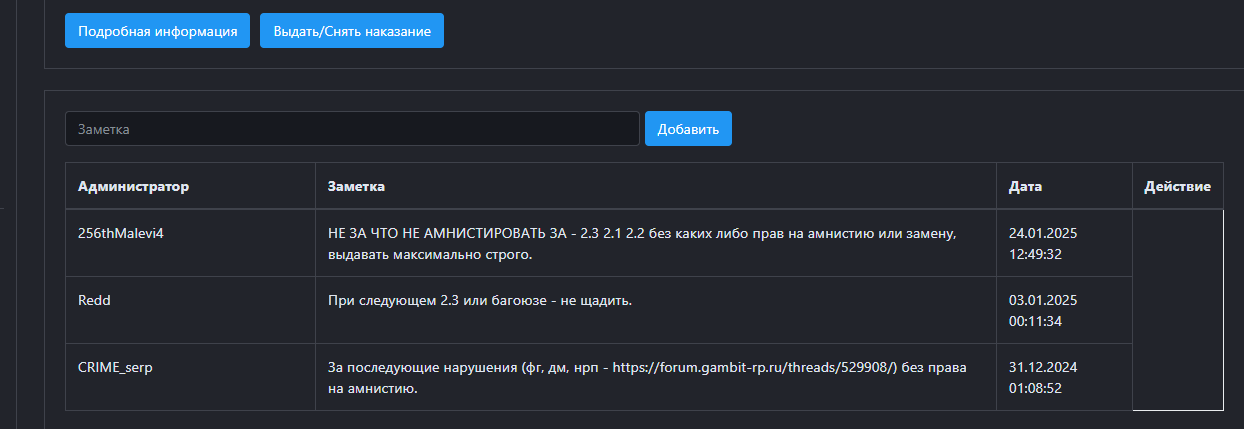Select the note При следующем 2.3

480,300
